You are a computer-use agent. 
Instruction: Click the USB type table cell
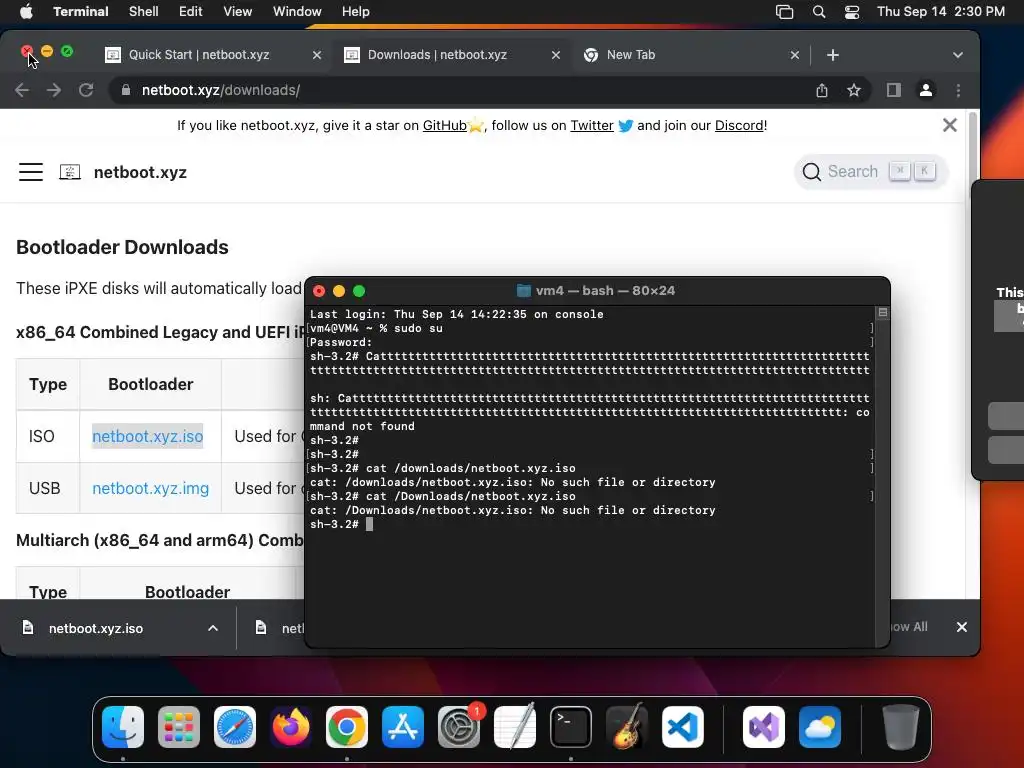tap(48, 488)
